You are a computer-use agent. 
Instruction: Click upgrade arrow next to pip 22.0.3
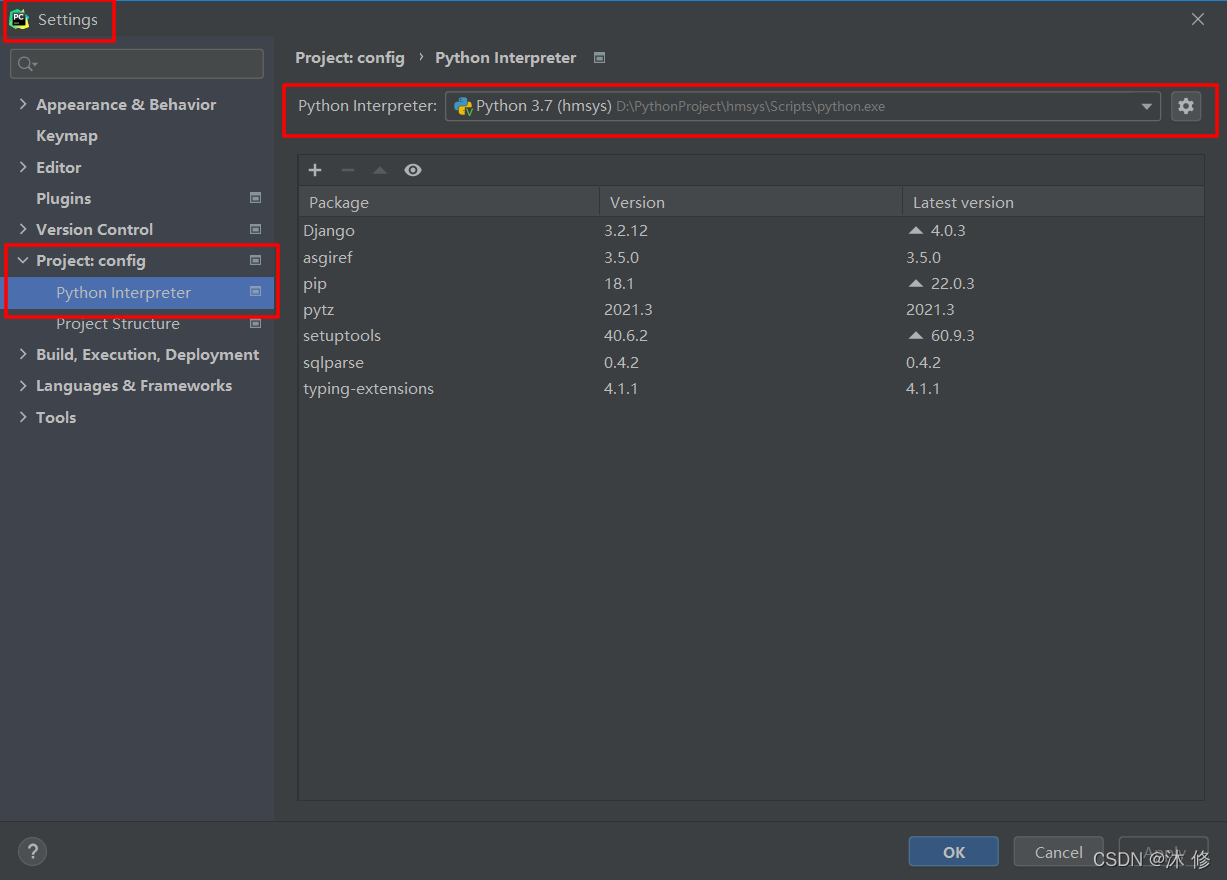[915, 283]
